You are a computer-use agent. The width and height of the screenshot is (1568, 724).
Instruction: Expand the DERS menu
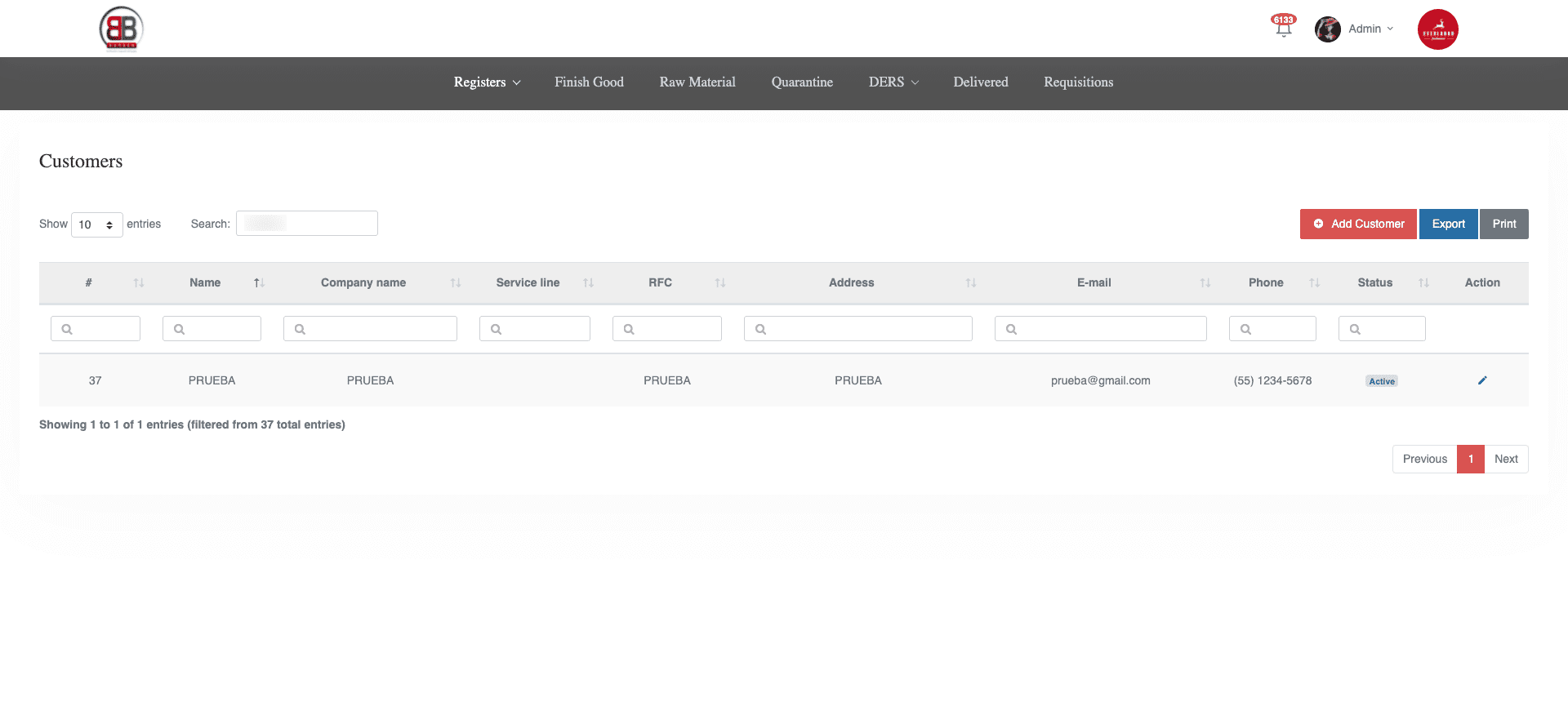click(x=893, y=82)
